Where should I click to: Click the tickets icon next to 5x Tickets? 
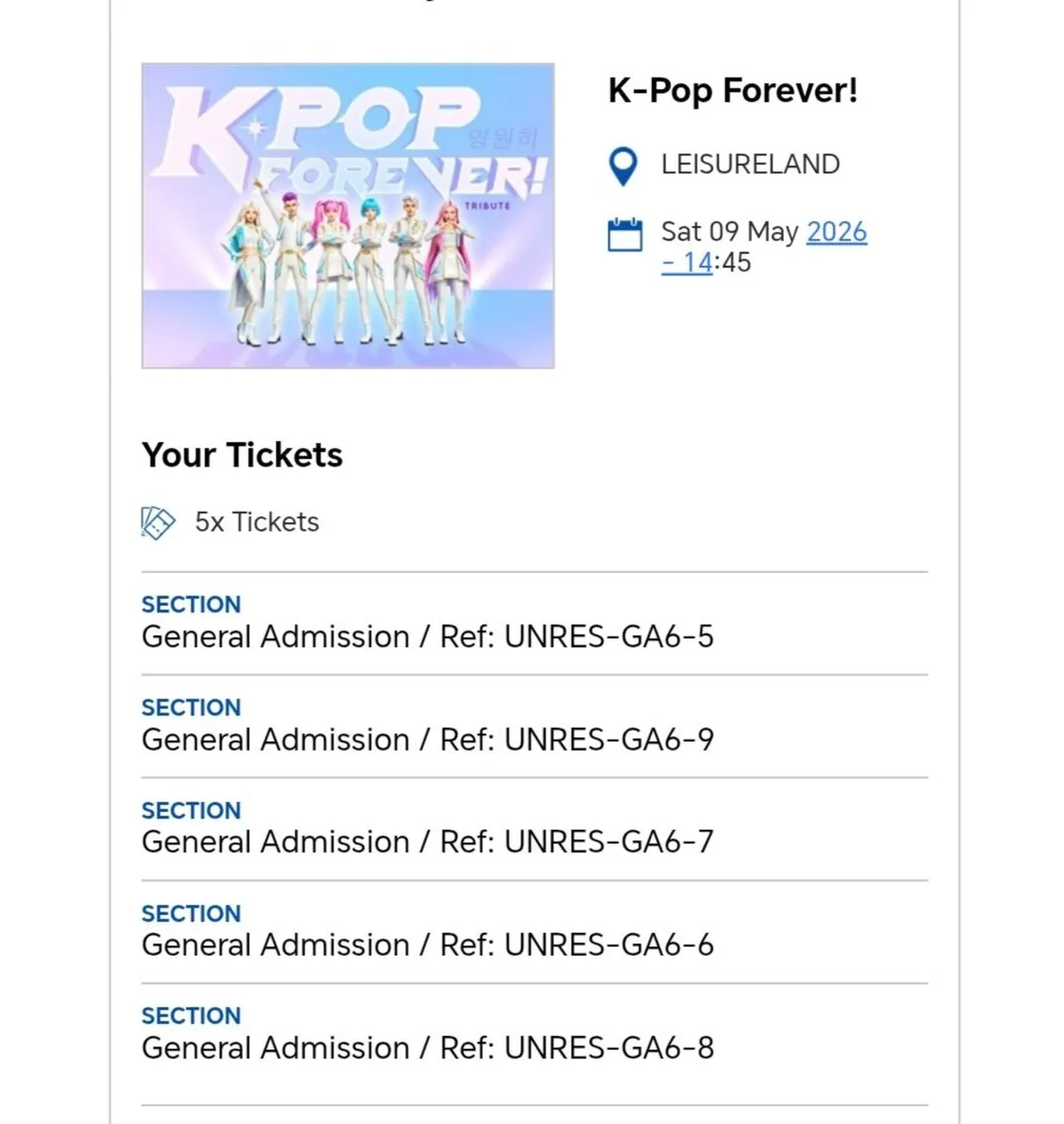156,524
